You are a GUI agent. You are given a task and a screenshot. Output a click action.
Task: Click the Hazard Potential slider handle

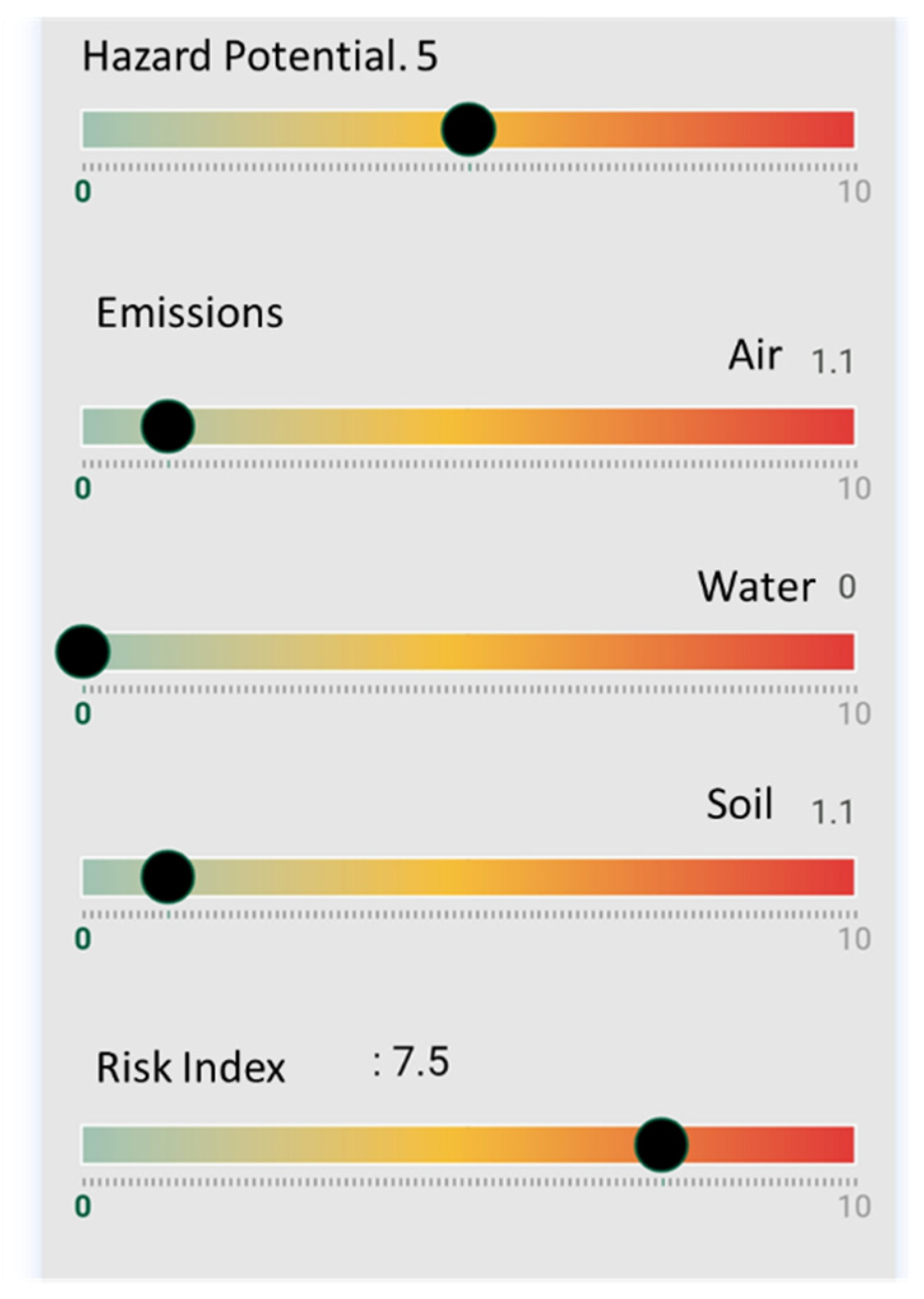tap(468, 129)
